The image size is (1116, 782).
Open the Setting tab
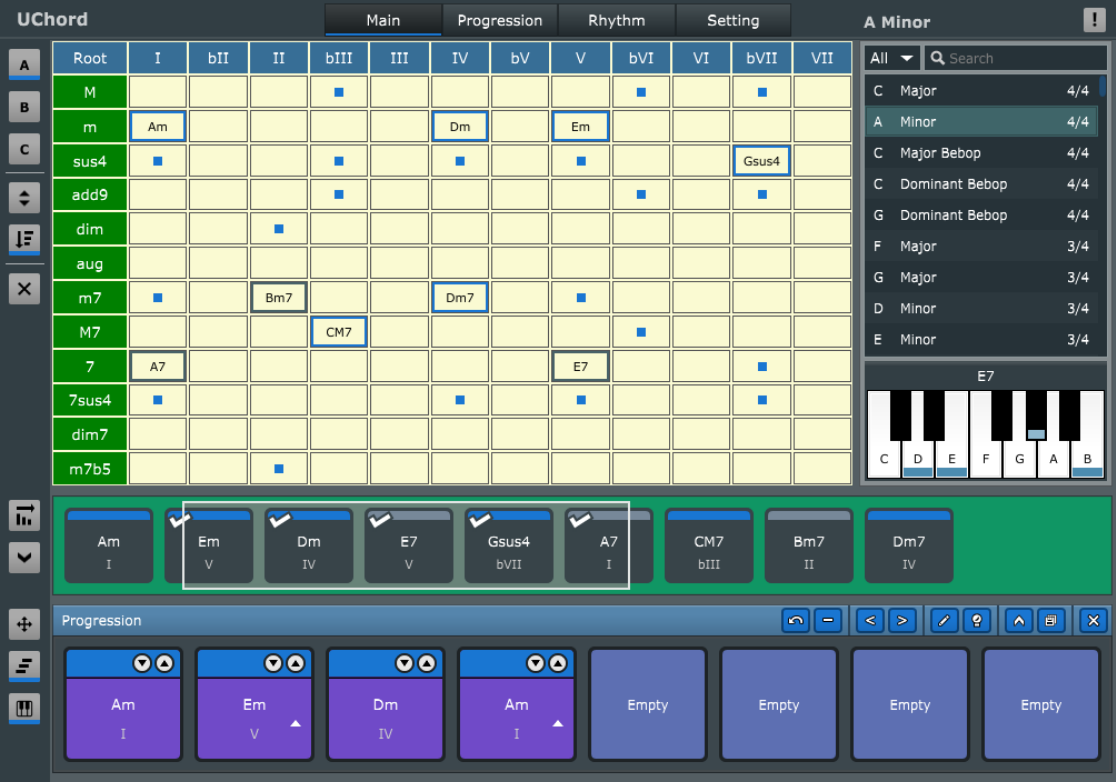[733, 20]
